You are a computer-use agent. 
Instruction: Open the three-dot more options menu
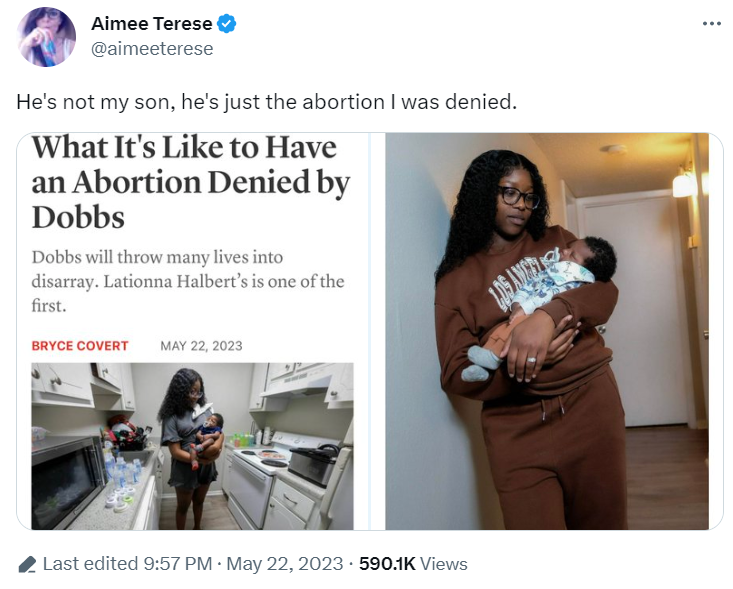(711, 24)
